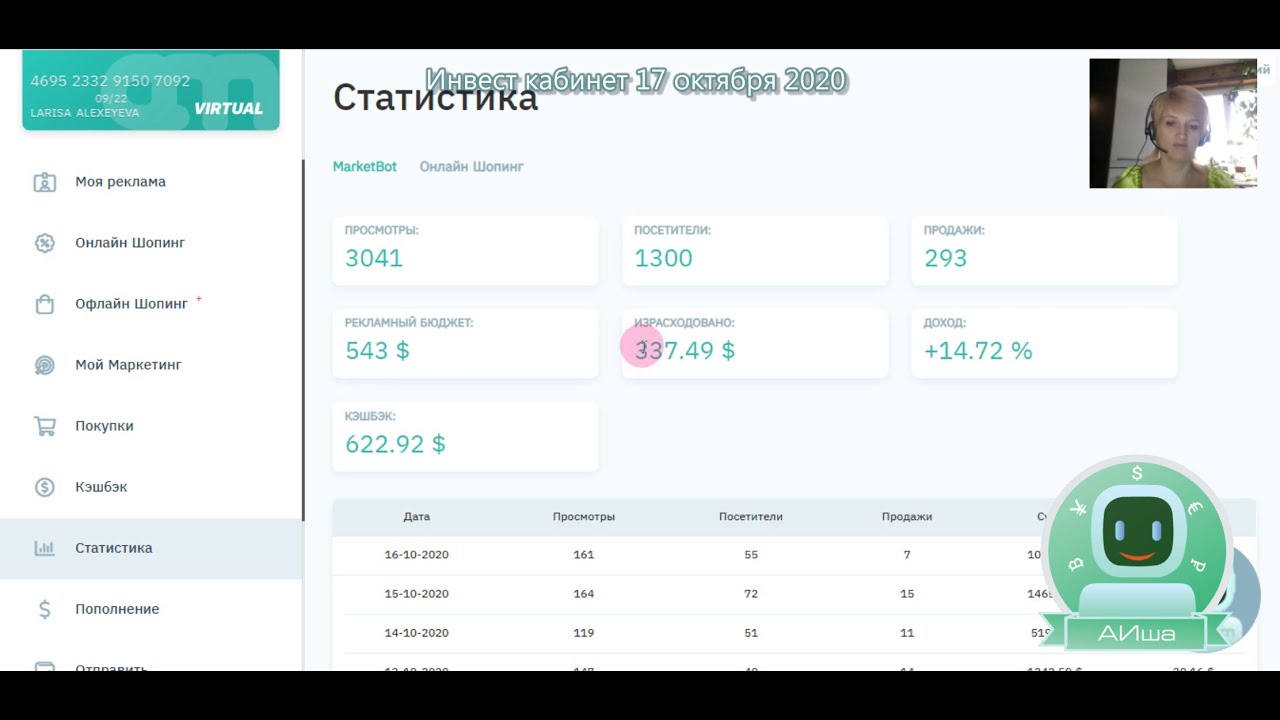
Task: Click the date 14-10-2020 row
Action: pyautogui.click(x=417, y=633)
